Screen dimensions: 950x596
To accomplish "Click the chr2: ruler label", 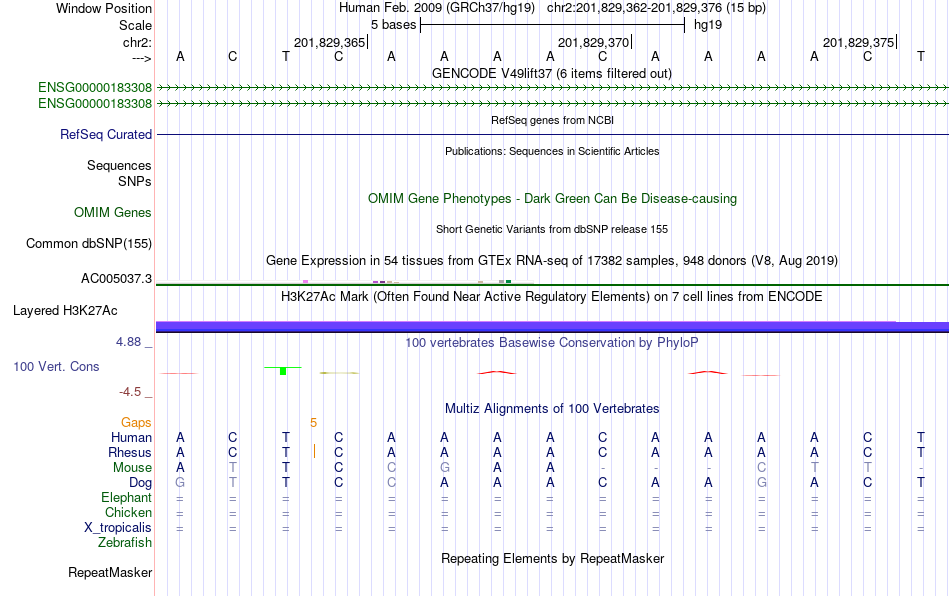I will 137,42.
